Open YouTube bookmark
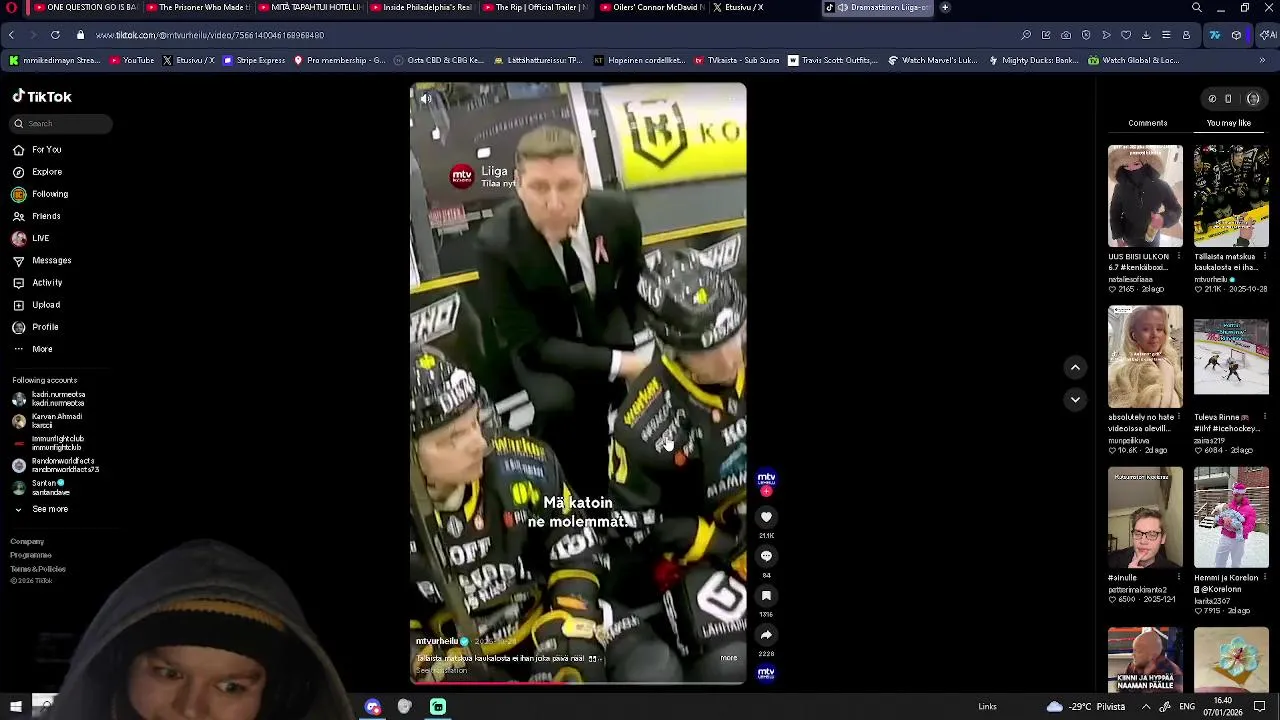The image size is (1280, 720). click(x=132, y=60)
